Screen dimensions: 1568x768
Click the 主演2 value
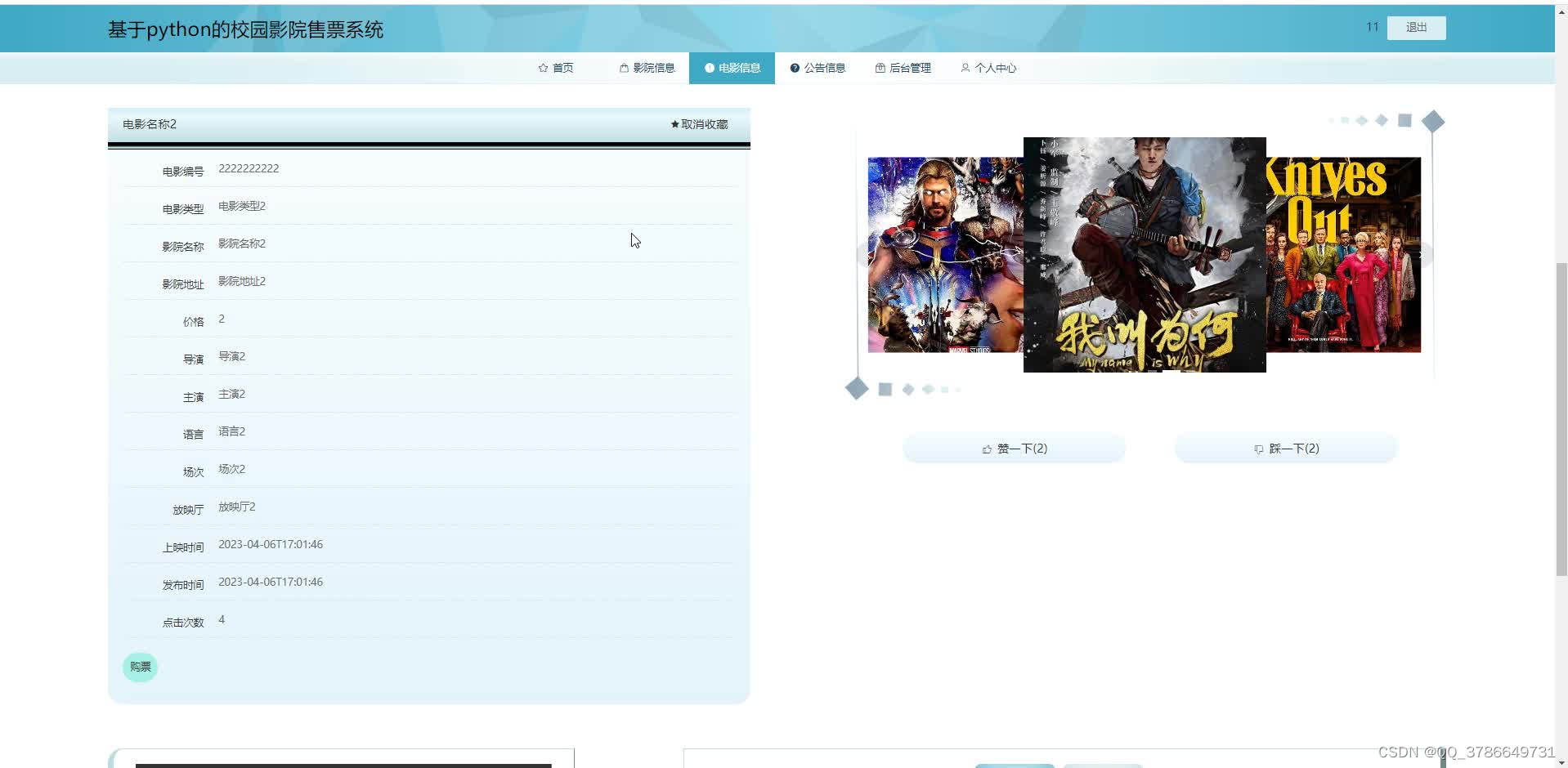232,394
